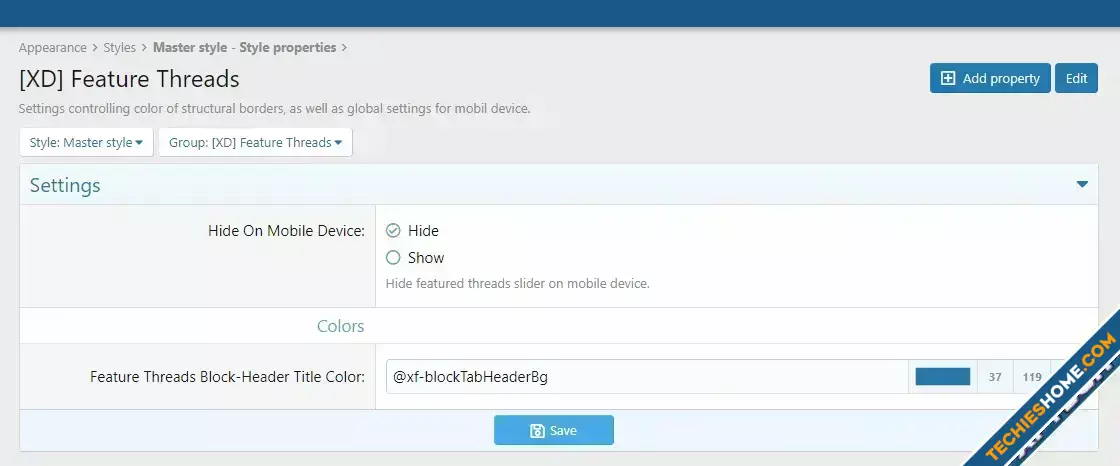This screenshot has width=1120, height=466.
Task: Go to Appearance breadcrumb link
Action: coord(52,48)
